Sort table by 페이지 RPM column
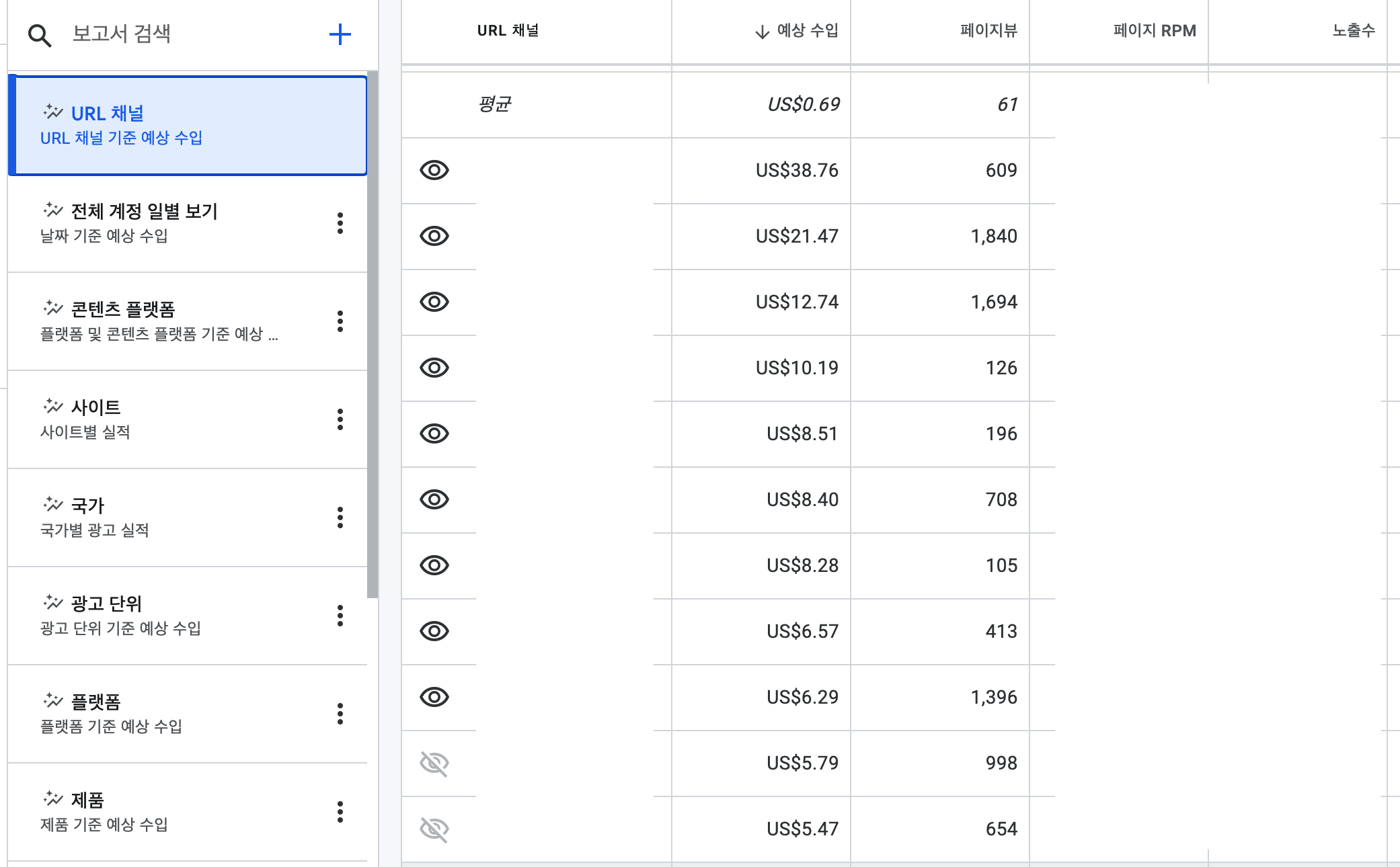 tap(1154, 31)
